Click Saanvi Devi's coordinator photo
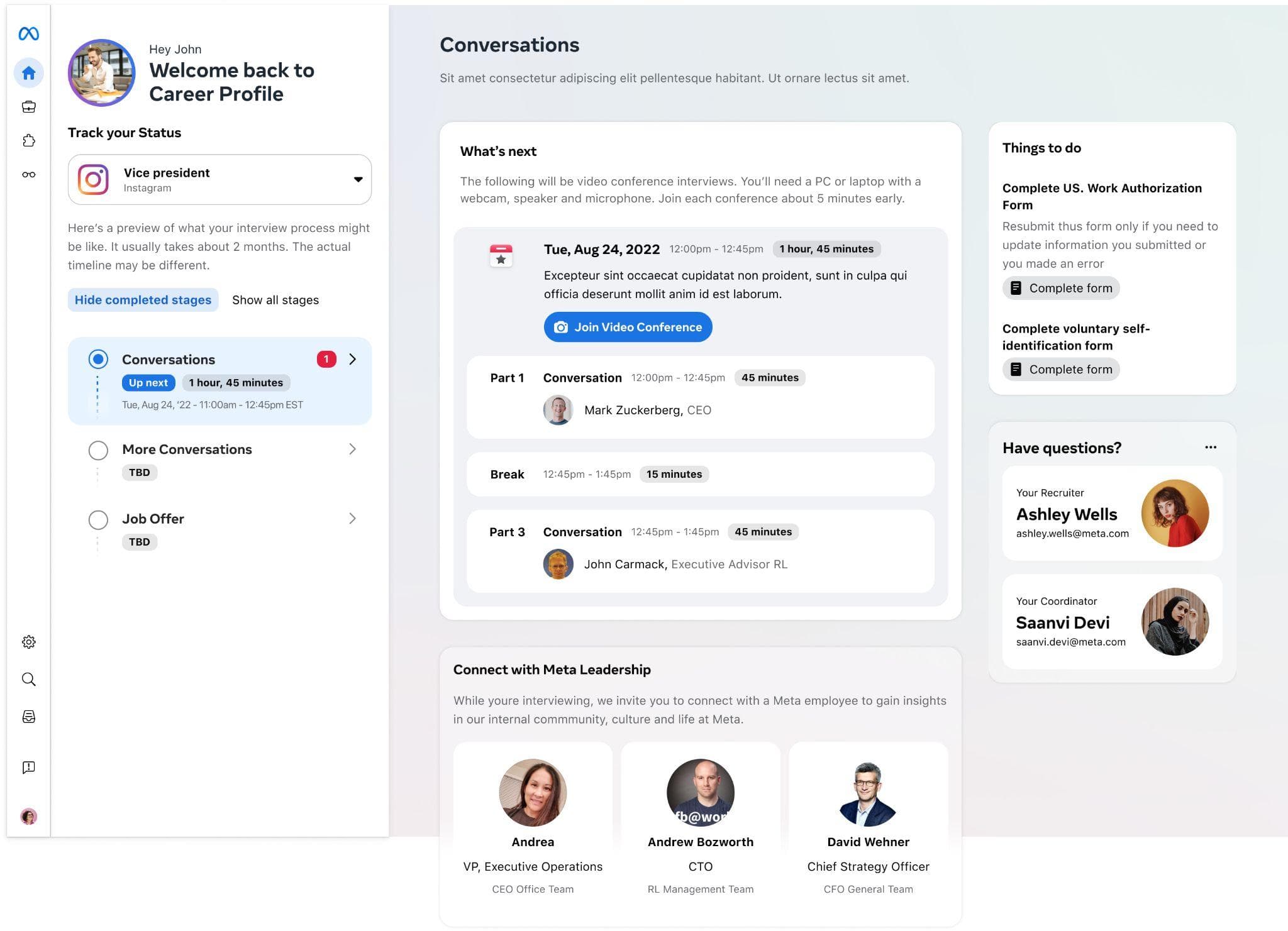The image size is (1288, 931). (1175, 622)
